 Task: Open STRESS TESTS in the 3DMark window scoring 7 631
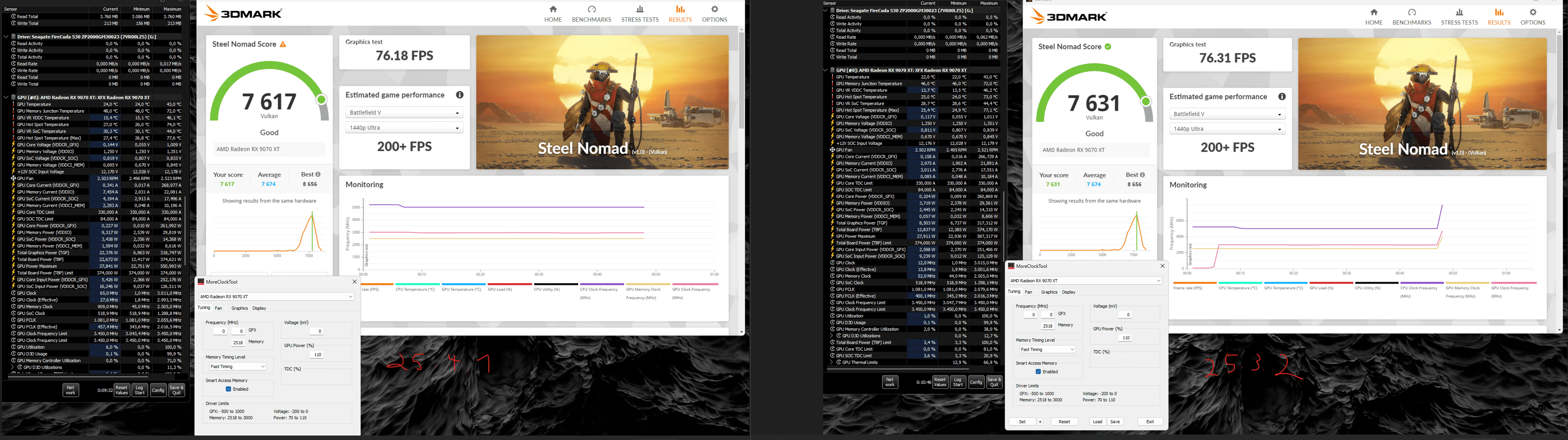point(1459,17)
